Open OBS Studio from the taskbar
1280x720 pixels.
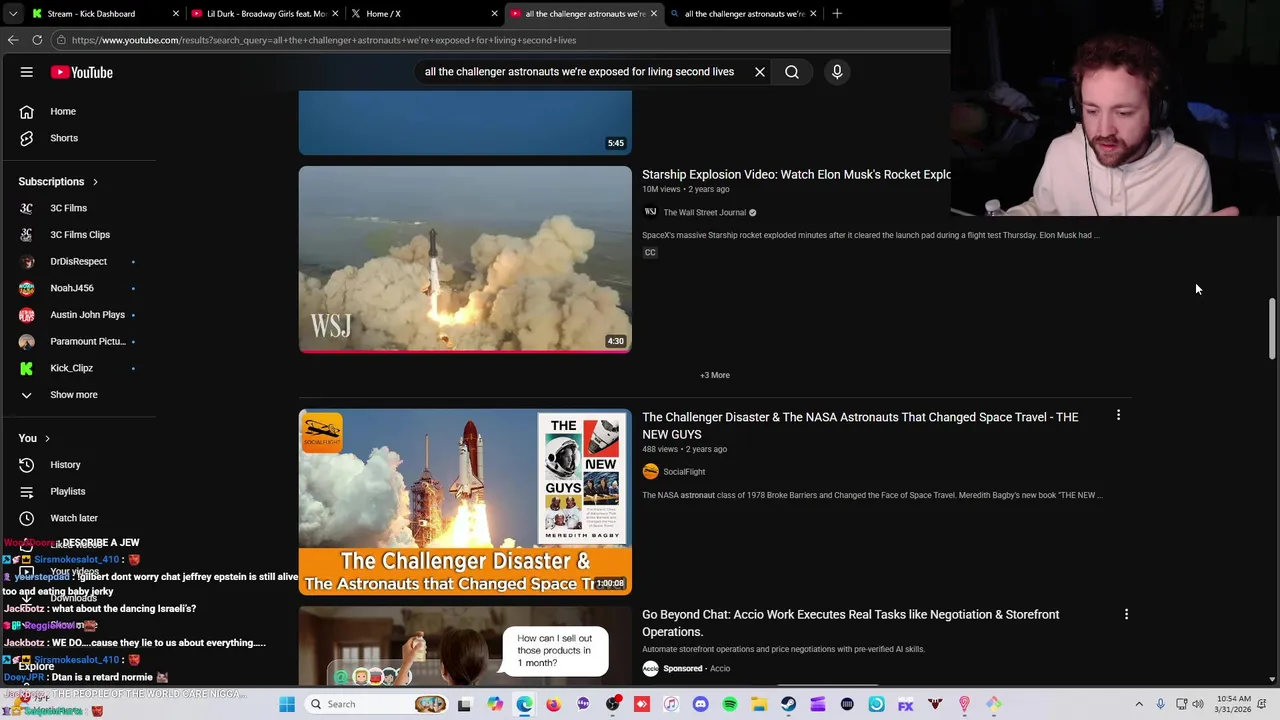pos(613,704)
